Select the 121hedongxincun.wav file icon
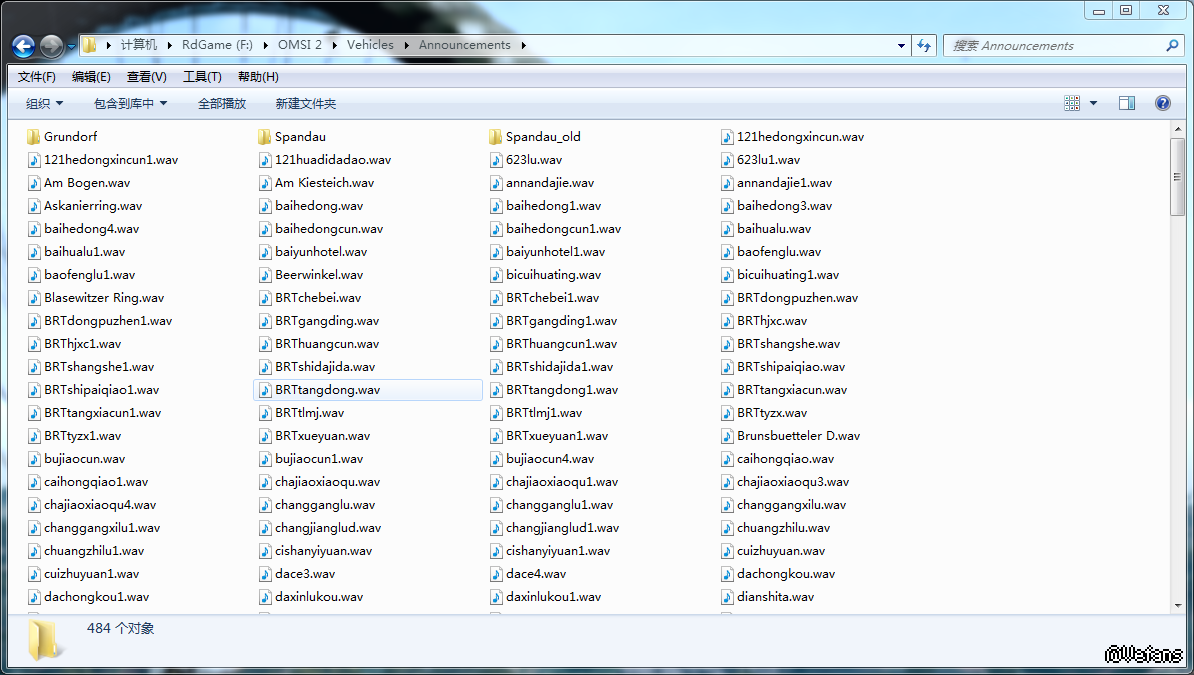 click(x=726, y=137)
